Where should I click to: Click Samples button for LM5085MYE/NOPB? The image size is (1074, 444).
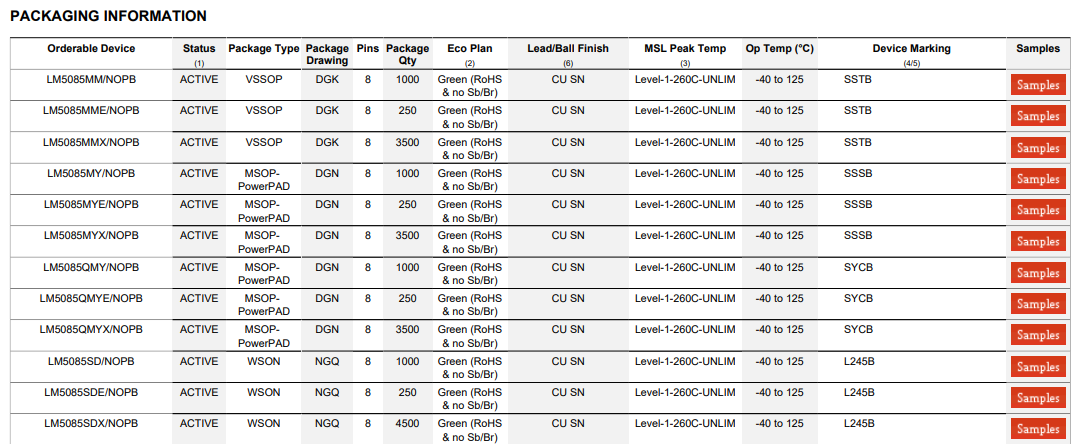(1038, 210)
